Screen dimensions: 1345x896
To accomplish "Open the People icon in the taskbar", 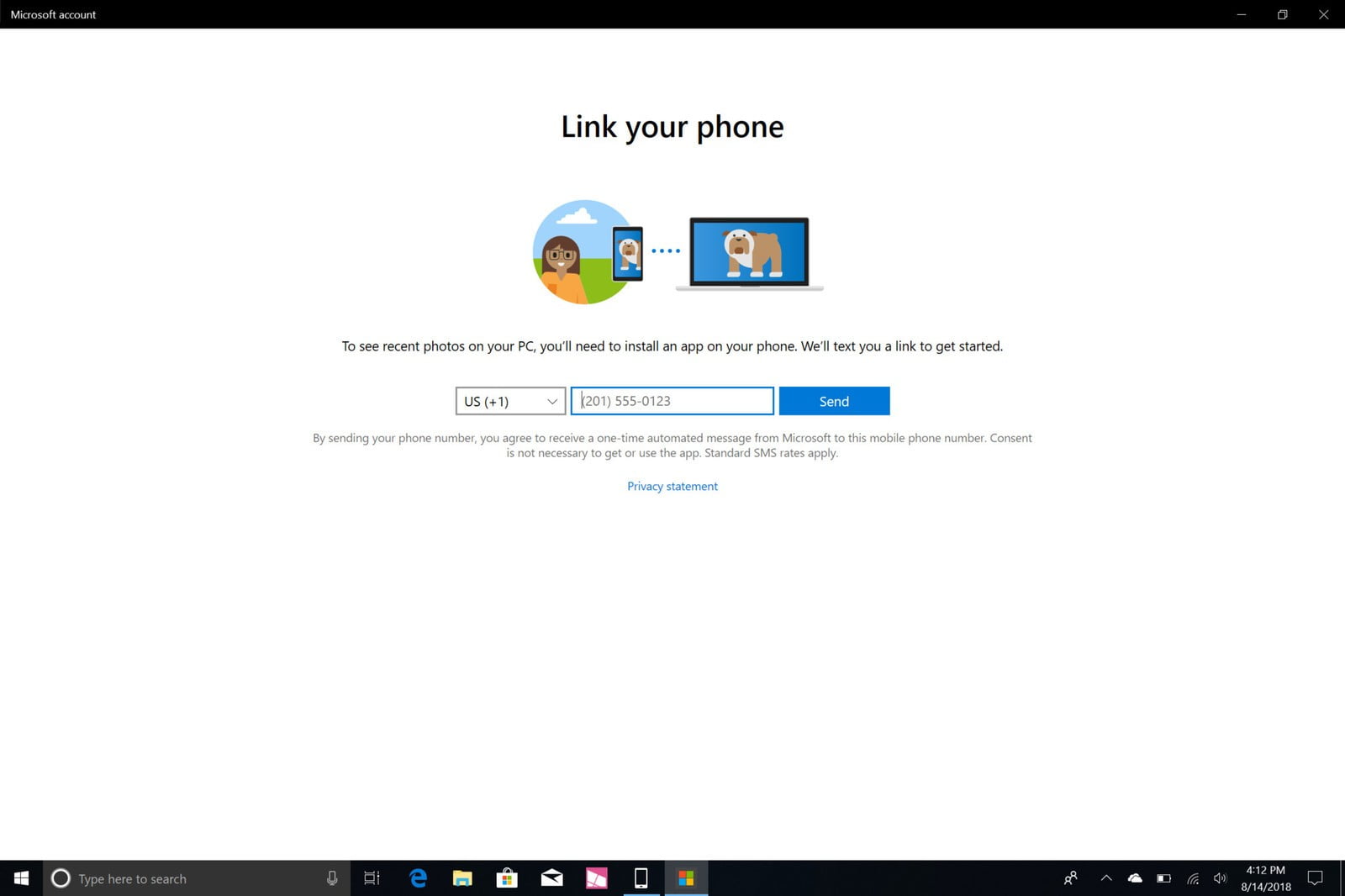I will 1070,878.
